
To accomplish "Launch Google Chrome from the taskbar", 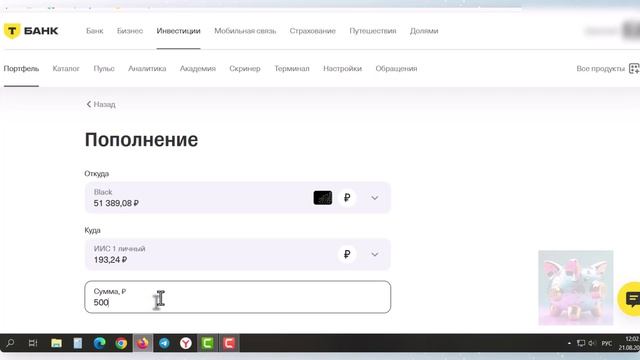I will (121, 343).
